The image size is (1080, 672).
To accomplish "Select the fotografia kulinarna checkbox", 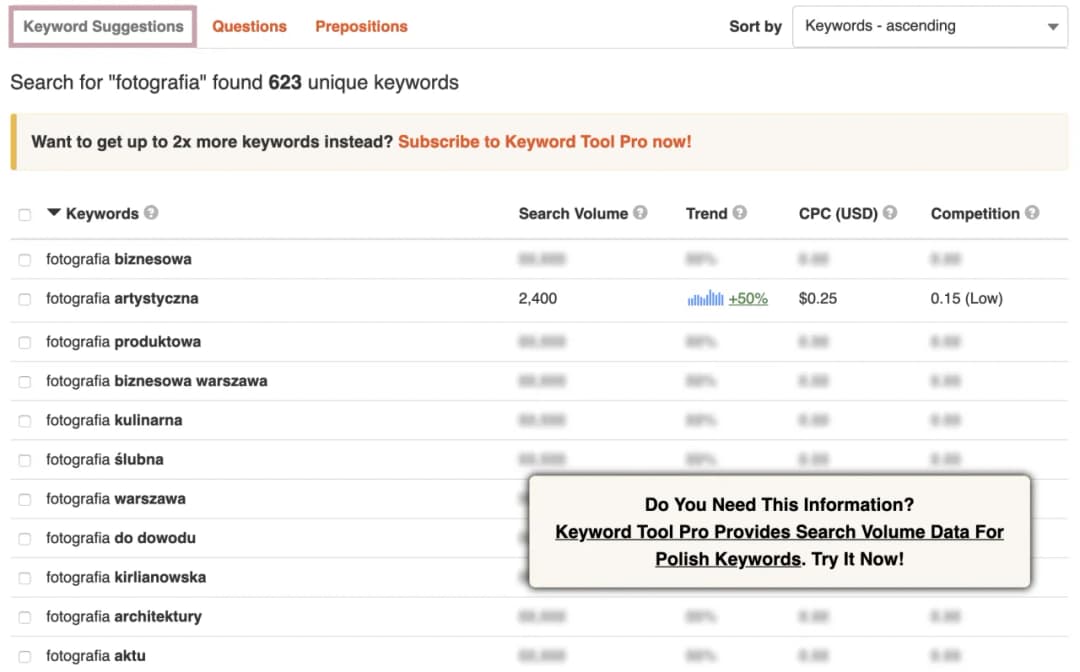I will pyautogui.click(x=25, y=421).
